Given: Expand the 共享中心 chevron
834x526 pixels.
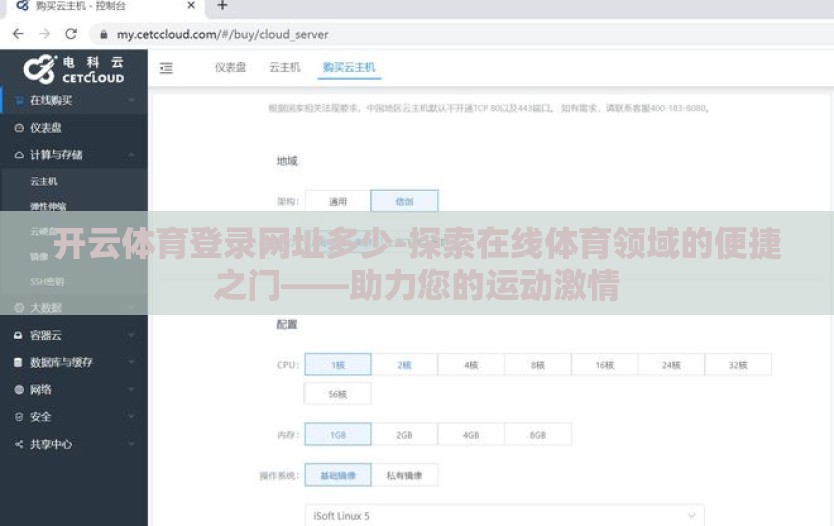Looking at the screenshot, I should click(x=131, y=444).
